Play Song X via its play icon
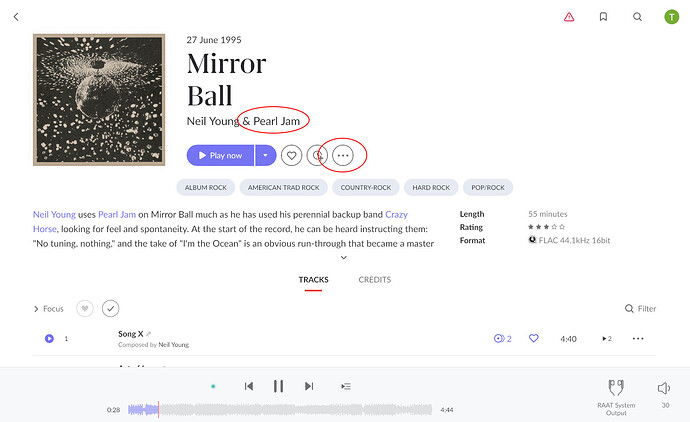This screenshot has height=422, width=690. click(x=49, y=338)
